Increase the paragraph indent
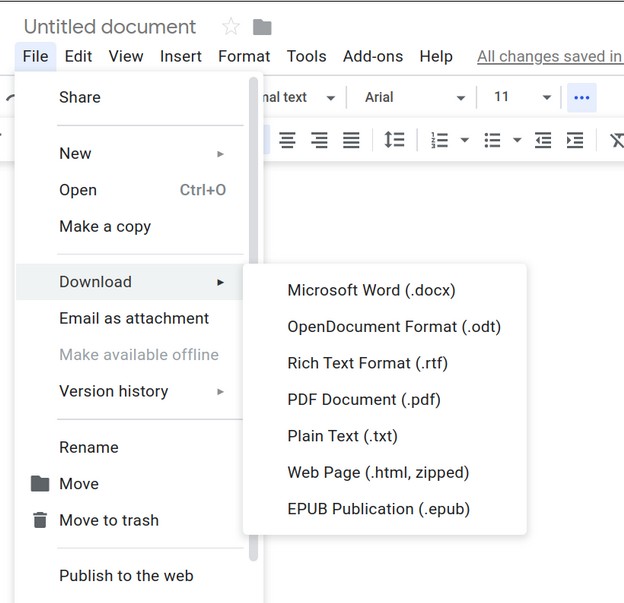 574,141
